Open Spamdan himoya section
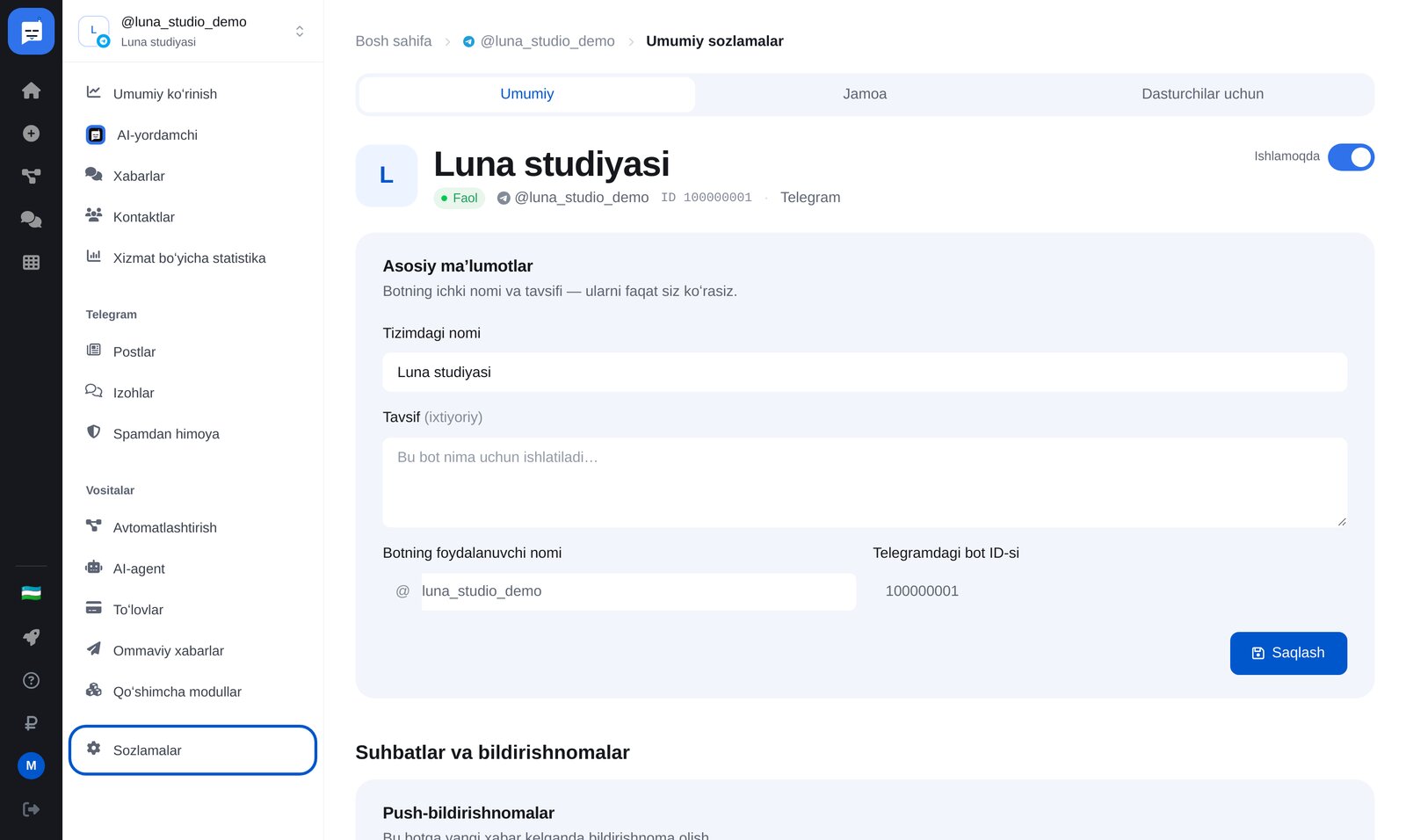 pos(192,434)
